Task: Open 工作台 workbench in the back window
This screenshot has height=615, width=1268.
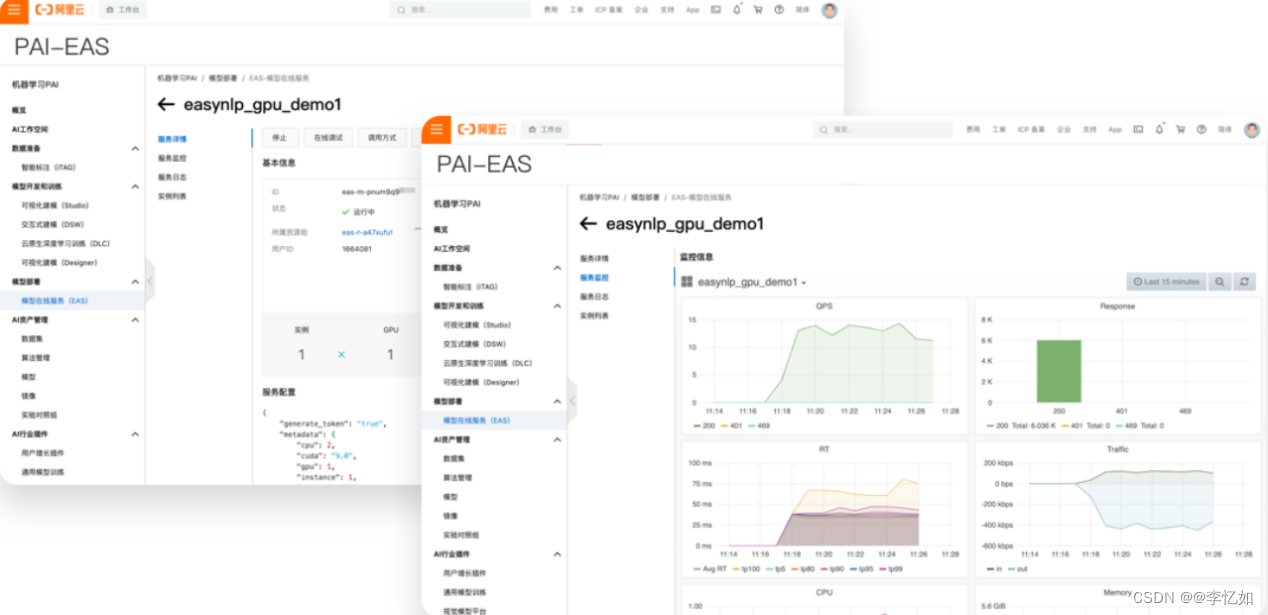Action: pyautogui.click(x=123, y=10)
